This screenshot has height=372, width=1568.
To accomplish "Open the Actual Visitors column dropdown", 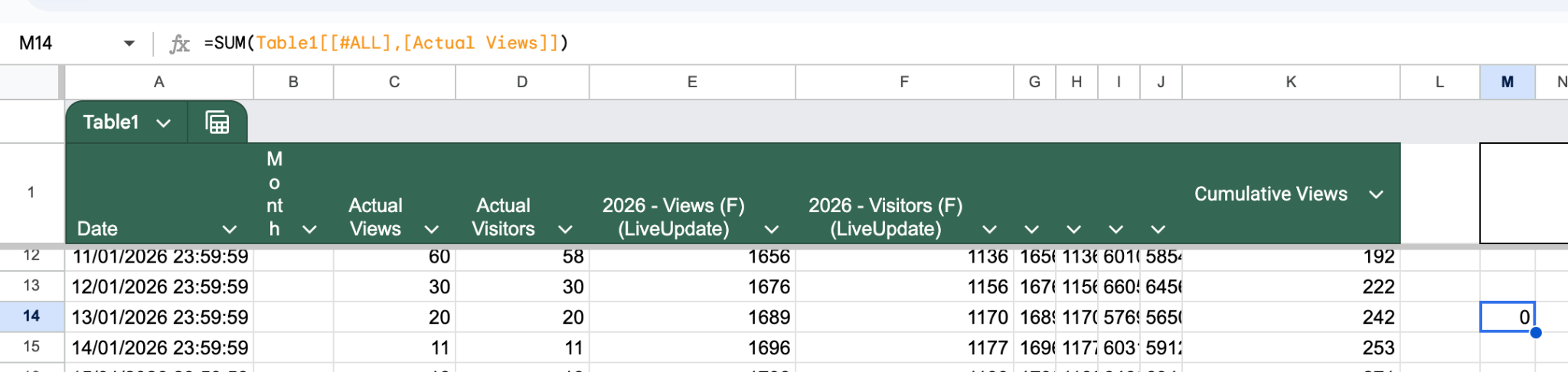I will point(566,230).
